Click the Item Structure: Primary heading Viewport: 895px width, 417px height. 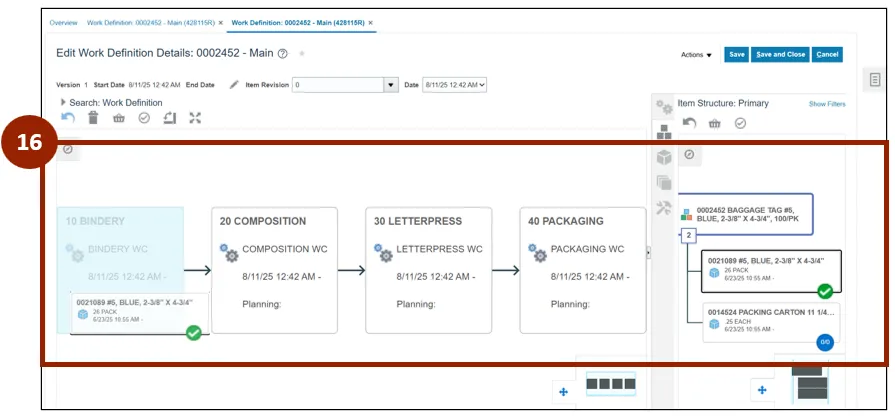723,103
